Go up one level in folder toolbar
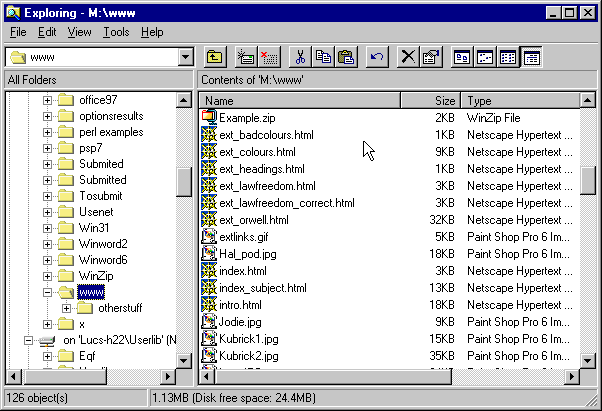Viewport: 602px width, 411px height. pyautogui.click(x=215, y=58)
